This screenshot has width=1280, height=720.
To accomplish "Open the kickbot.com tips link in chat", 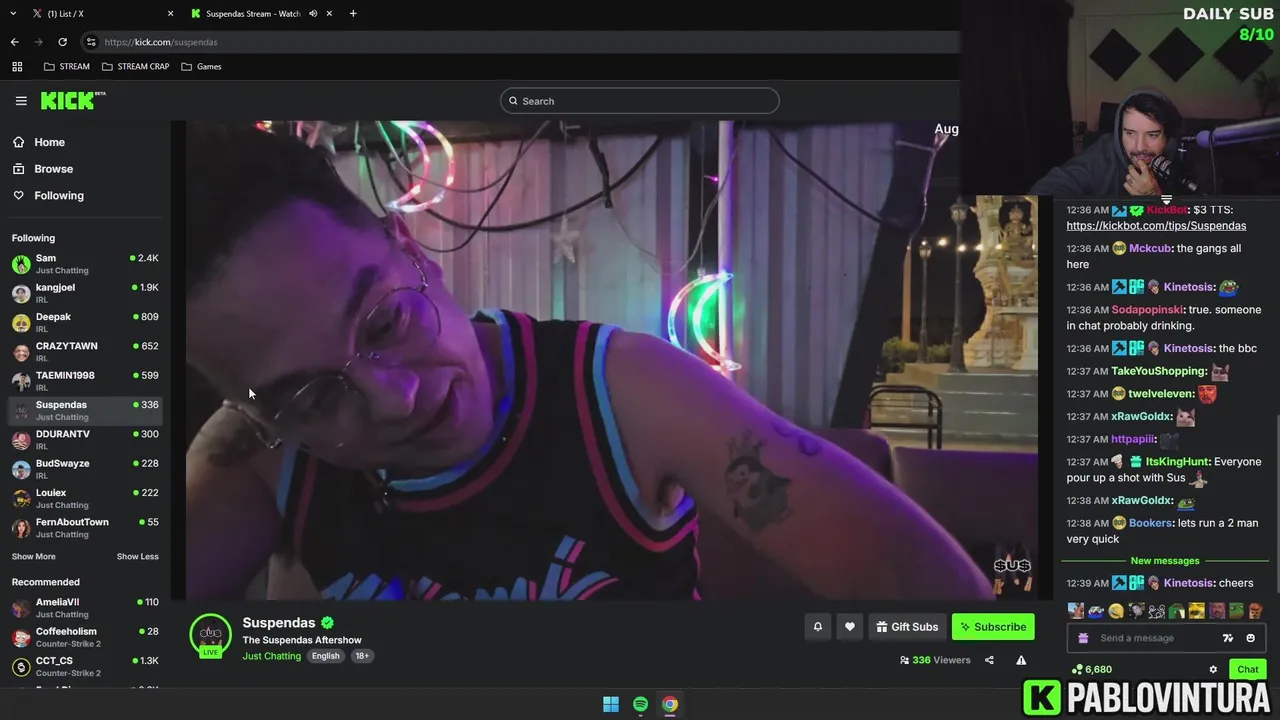I will point(1156,226).
